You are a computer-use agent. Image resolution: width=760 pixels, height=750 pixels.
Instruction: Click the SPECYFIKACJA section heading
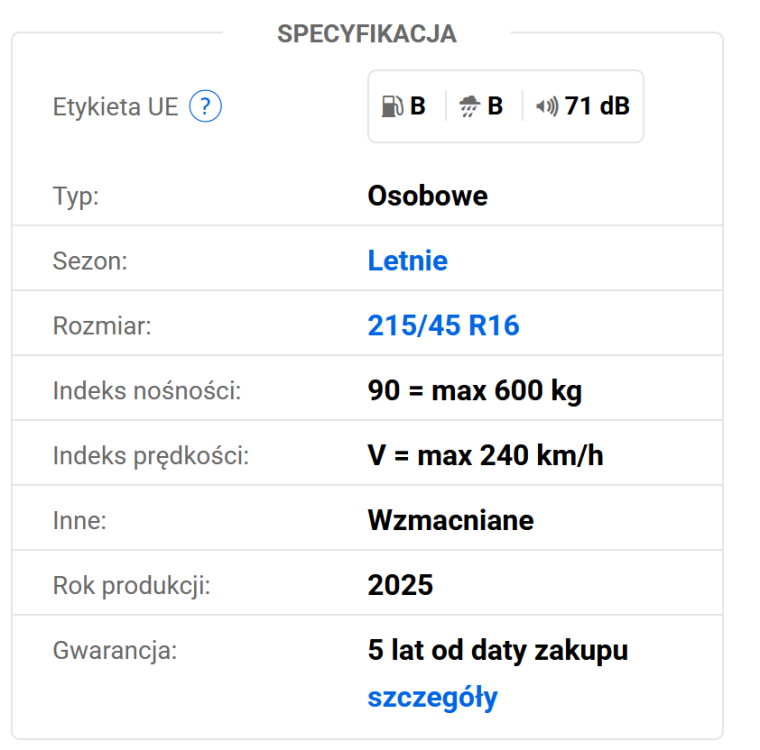(x=366, y=33)
